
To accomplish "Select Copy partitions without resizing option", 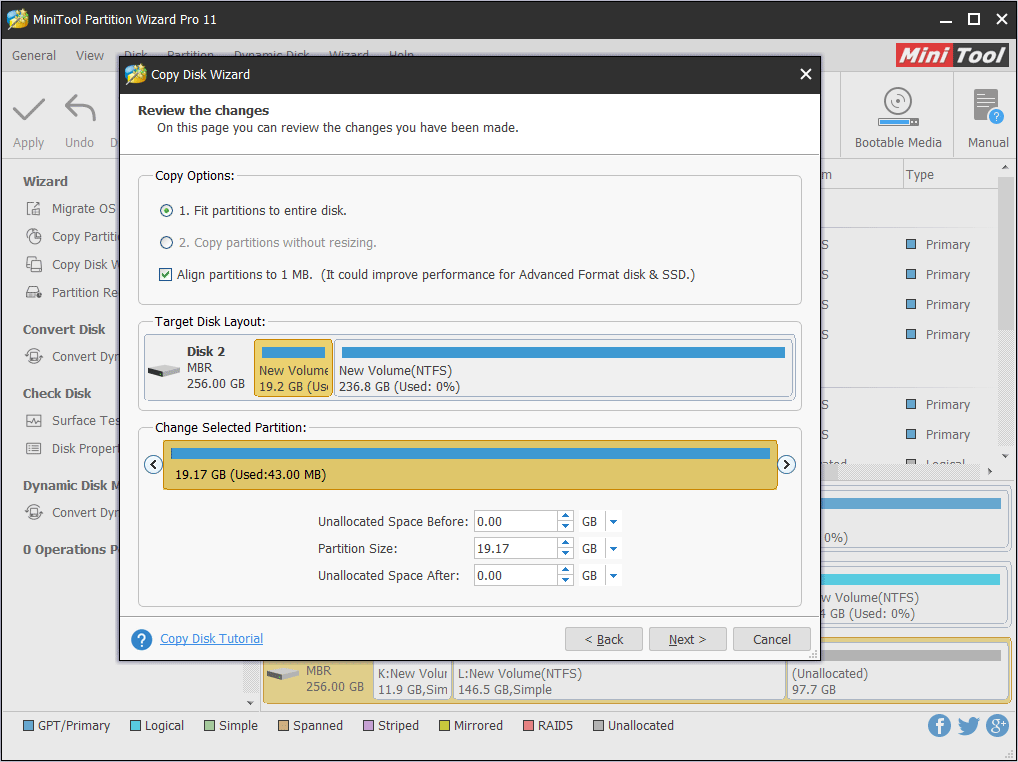I will coord(166,243).
